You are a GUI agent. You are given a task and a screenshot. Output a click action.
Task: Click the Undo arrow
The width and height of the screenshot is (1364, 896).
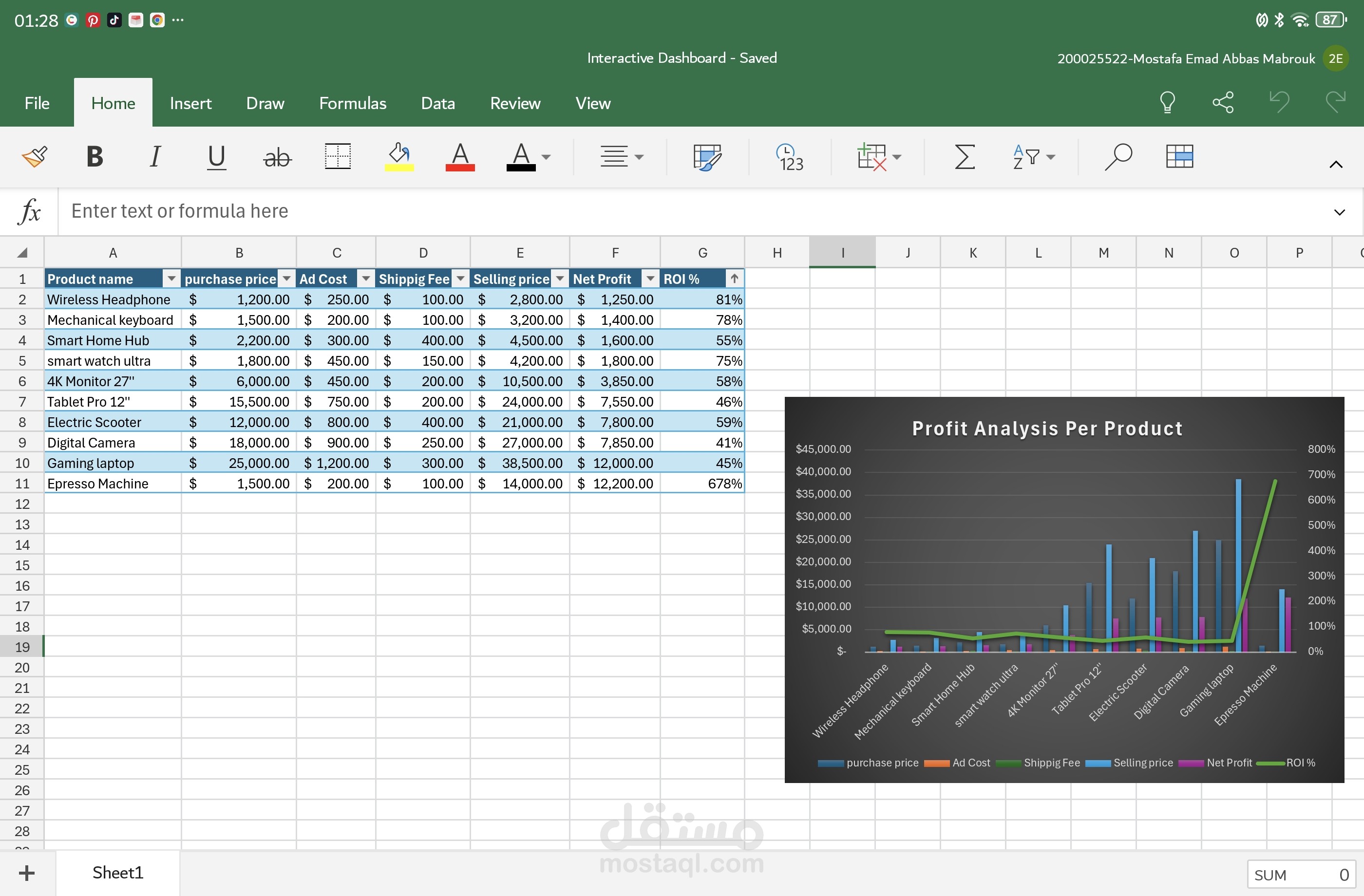(x=1279, y=103)
